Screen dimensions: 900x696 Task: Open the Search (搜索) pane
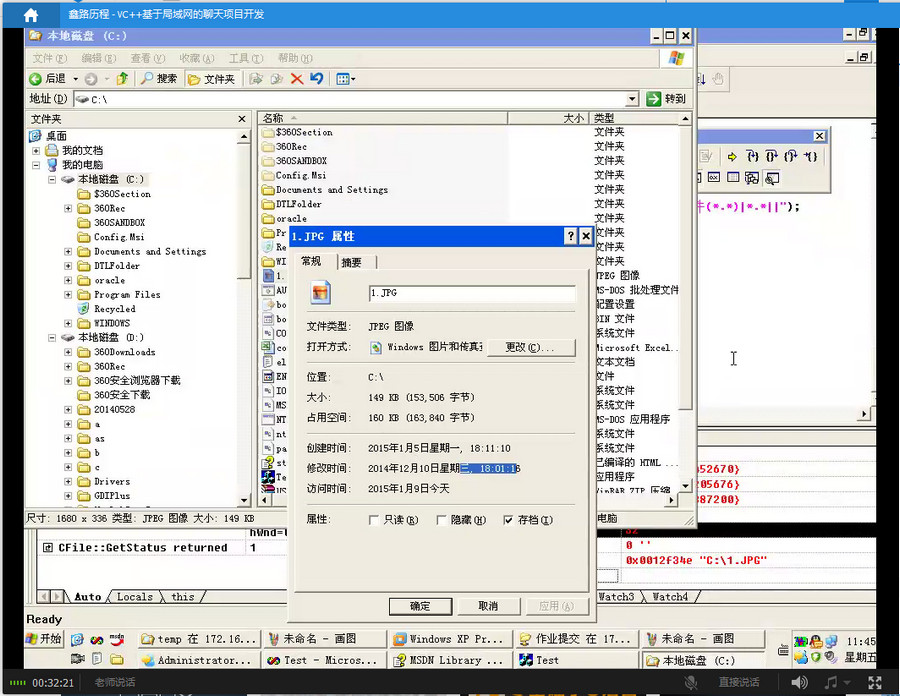pyautogui.click(x=158, y=79)
